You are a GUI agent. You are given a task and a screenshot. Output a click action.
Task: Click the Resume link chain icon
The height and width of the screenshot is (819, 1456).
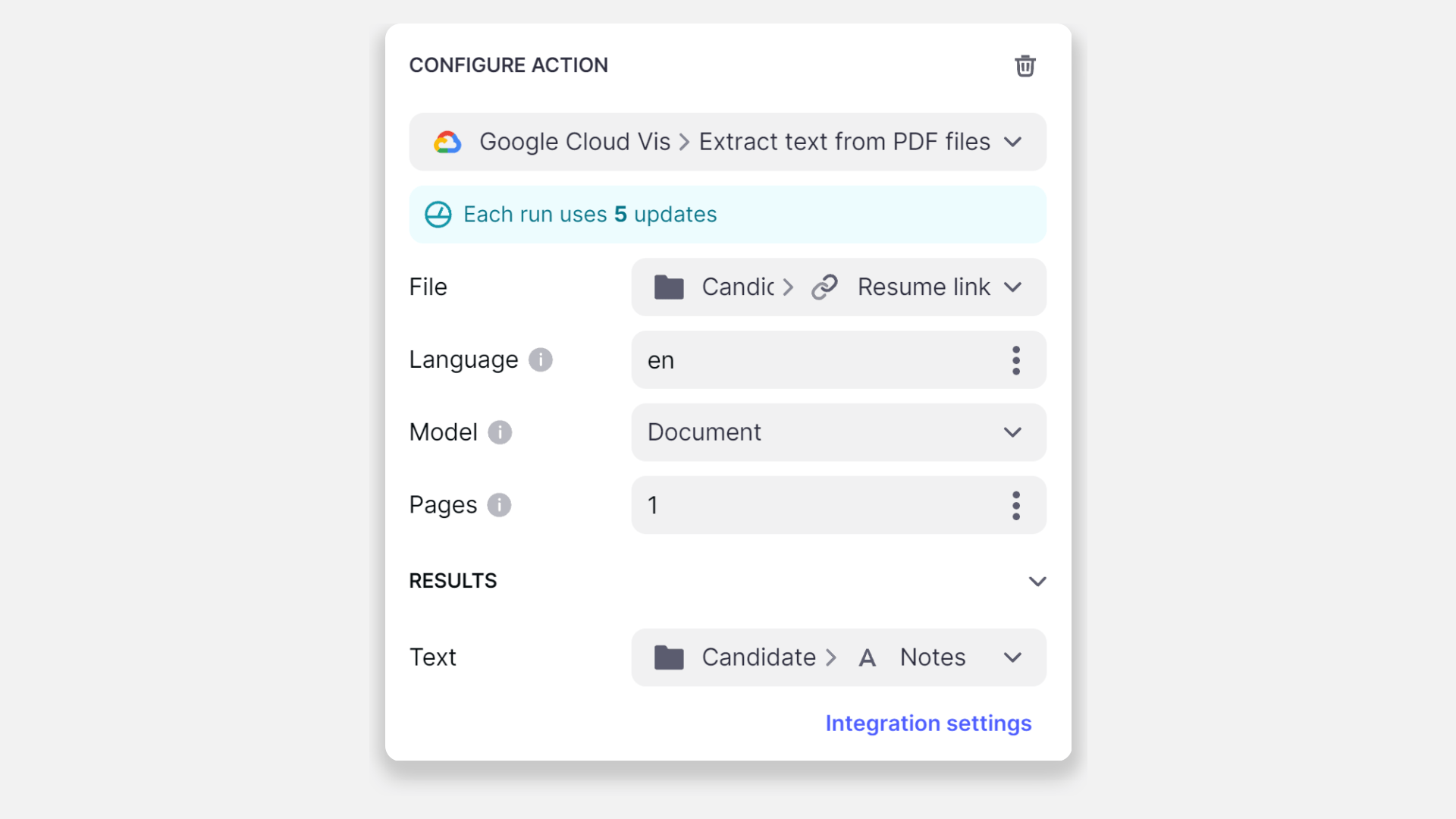coord(824,287)
